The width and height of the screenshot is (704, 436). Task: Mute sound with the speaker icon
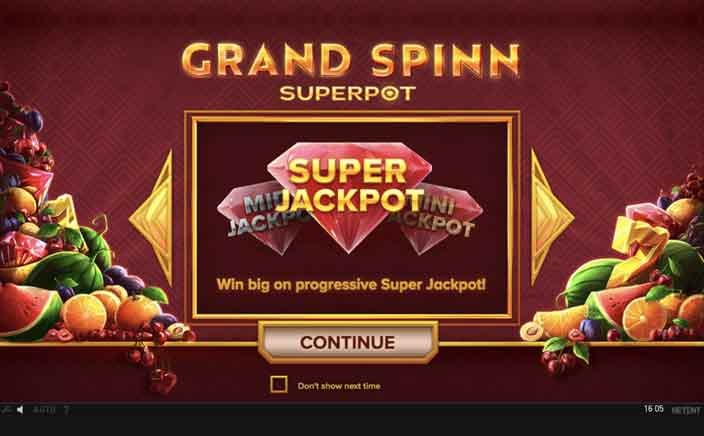coord(20,410)
